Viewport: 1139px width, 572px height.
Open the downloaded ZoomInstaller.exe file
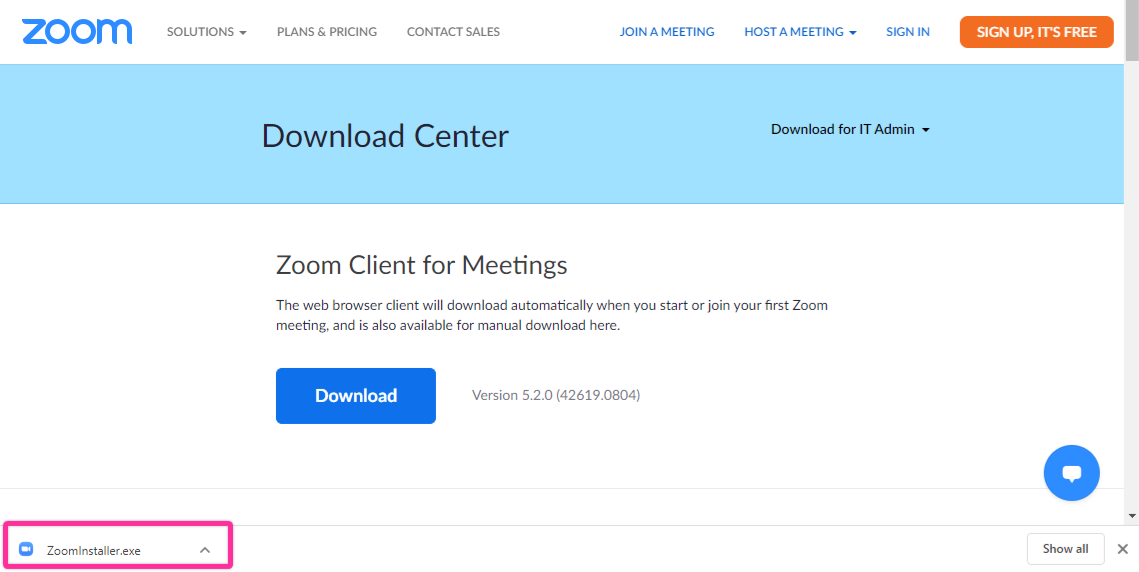[93, 550]
